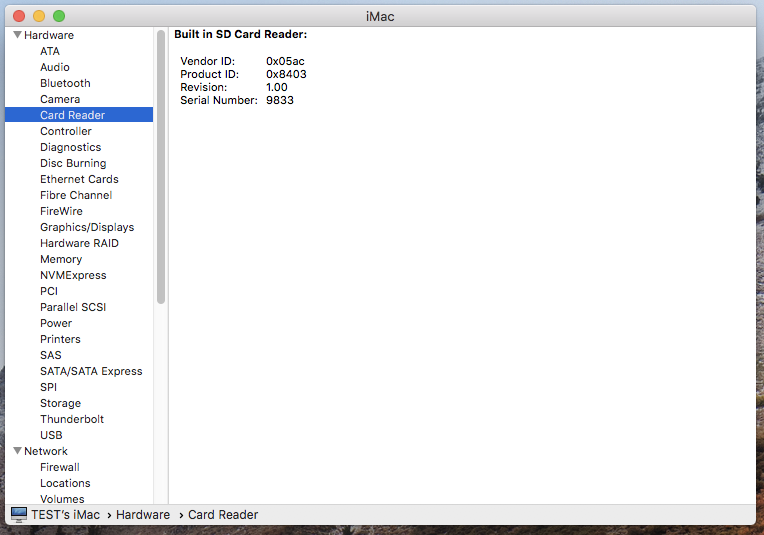Select USB in the Hardware list
Screen dimensions: 764x535
pyautogui.click(x=51, y=435)
